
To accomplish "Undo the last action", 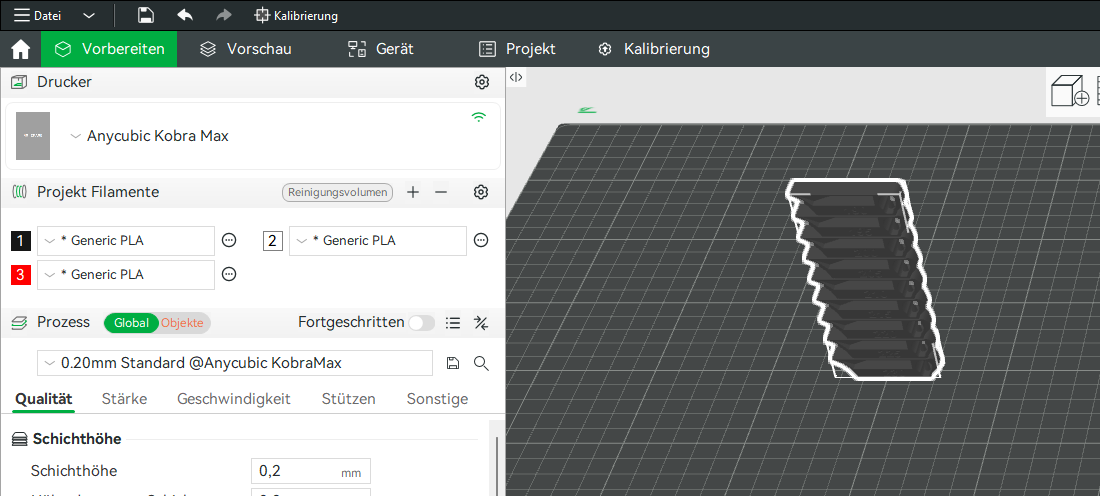I will (x=185, y=15).
